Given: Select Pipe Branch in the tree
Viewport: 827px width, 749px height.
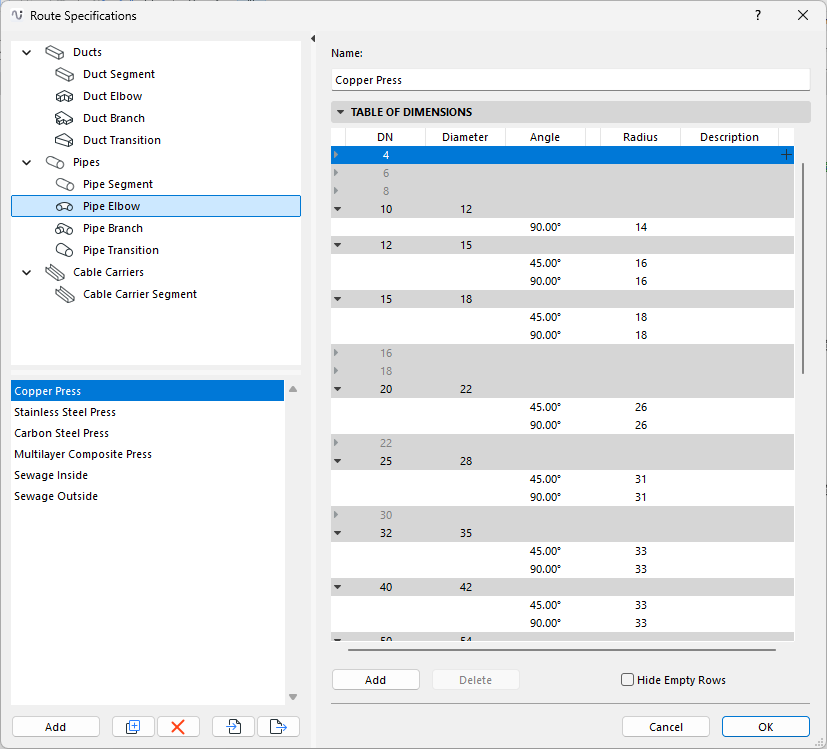Looking at the screenshot, I should pyautogui.click(x=113, y=228).
